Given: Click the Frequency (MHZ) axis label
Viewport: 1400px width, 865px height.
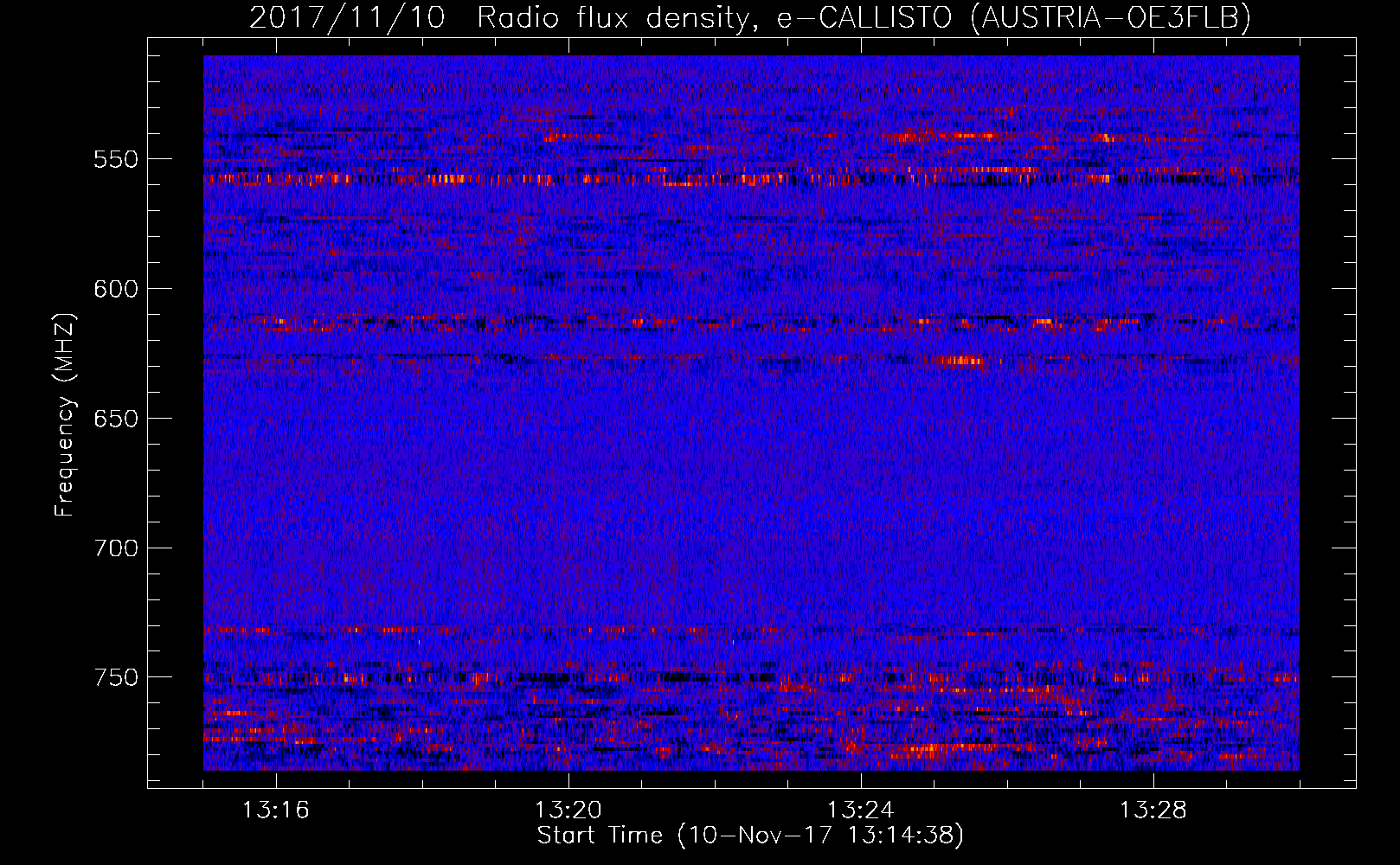Looking at the screenshot, I should [66, 415].
